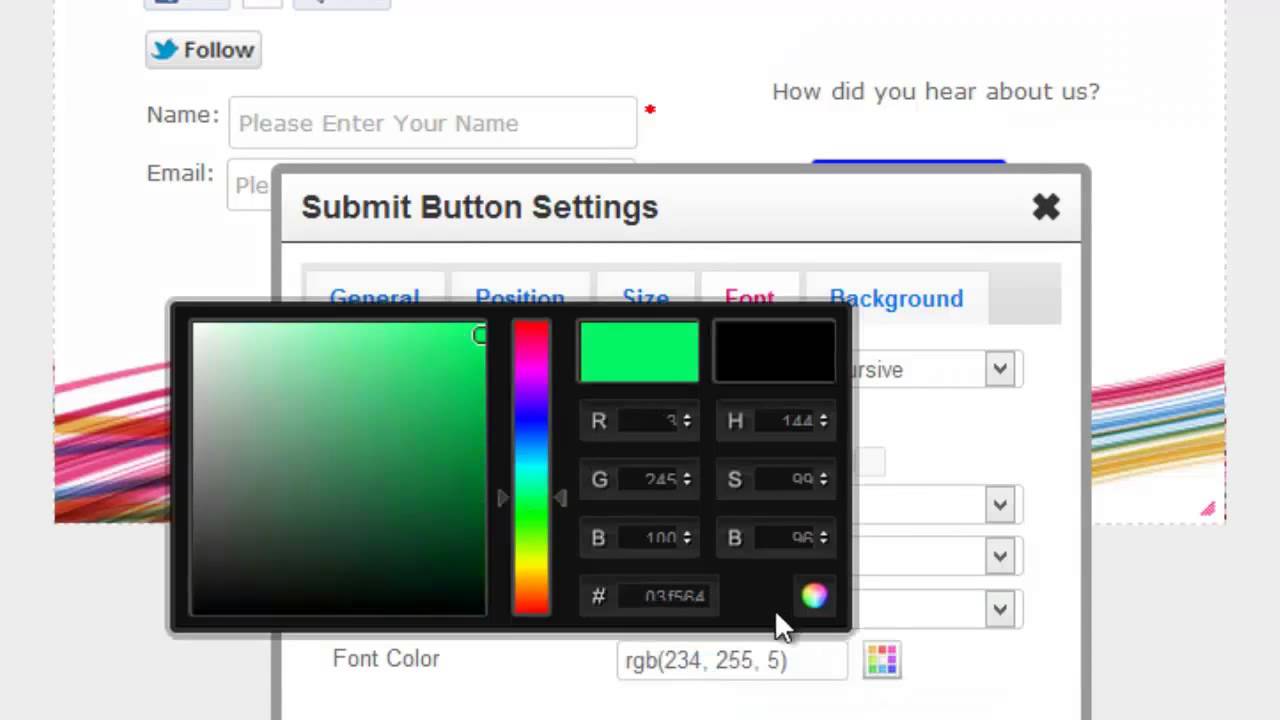Image resolution: width=1280 pixels, height=720 pixels.
Task: Click the Font Color label
Action: (386, 659)
